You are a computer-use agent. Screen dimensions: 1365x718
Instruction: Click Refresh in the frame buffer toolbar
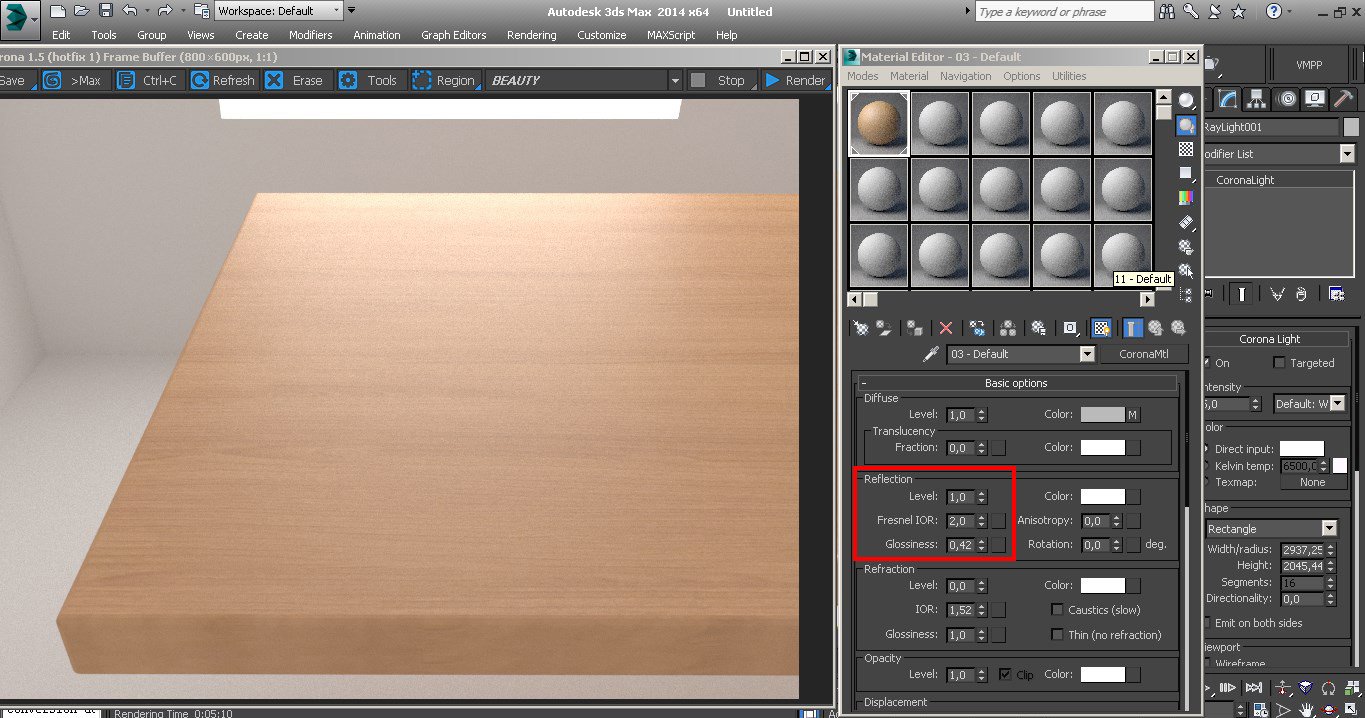coord(223,80)
